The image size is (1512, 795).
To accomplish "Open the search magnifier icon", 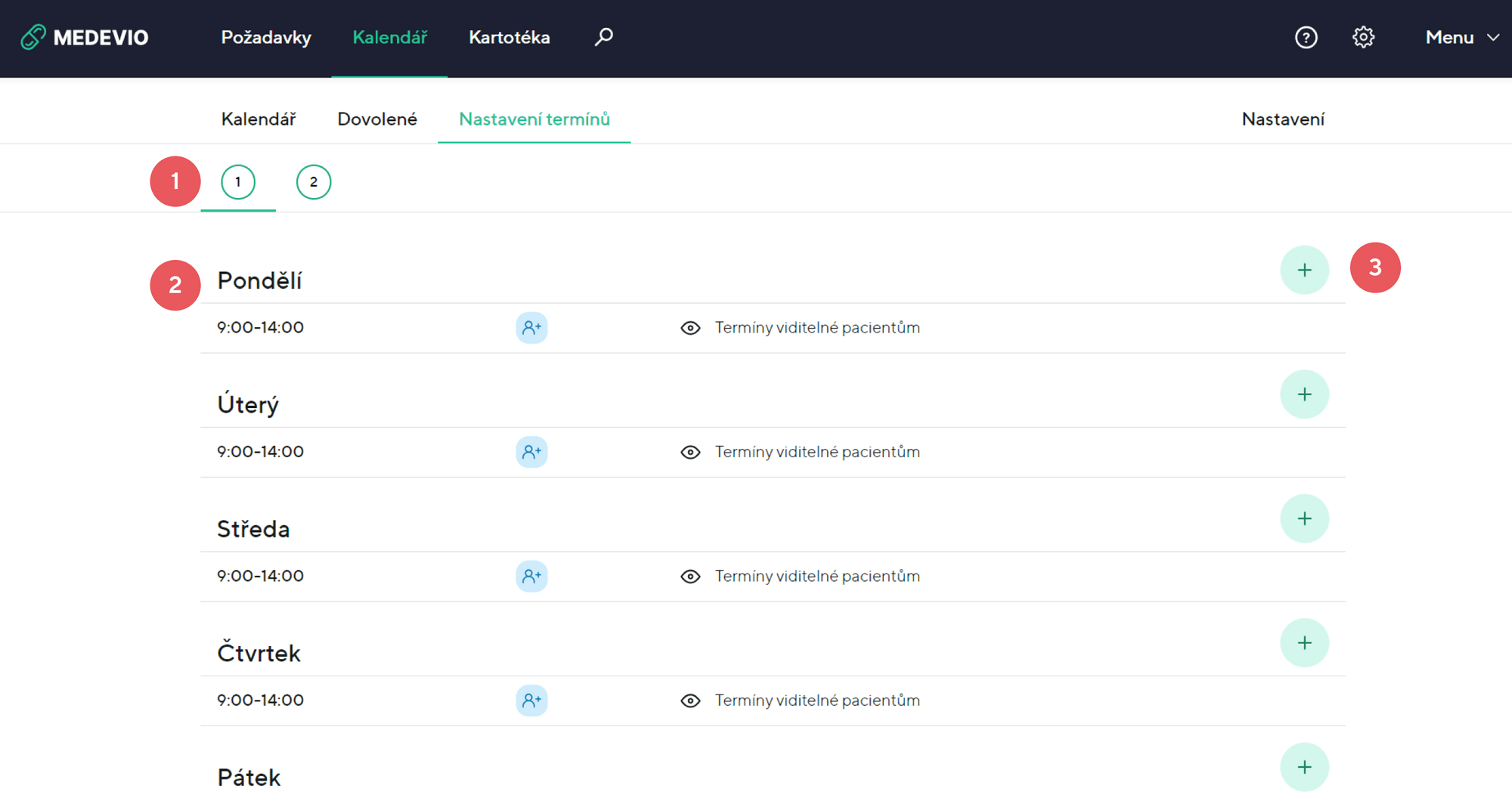I will point(603,37).
